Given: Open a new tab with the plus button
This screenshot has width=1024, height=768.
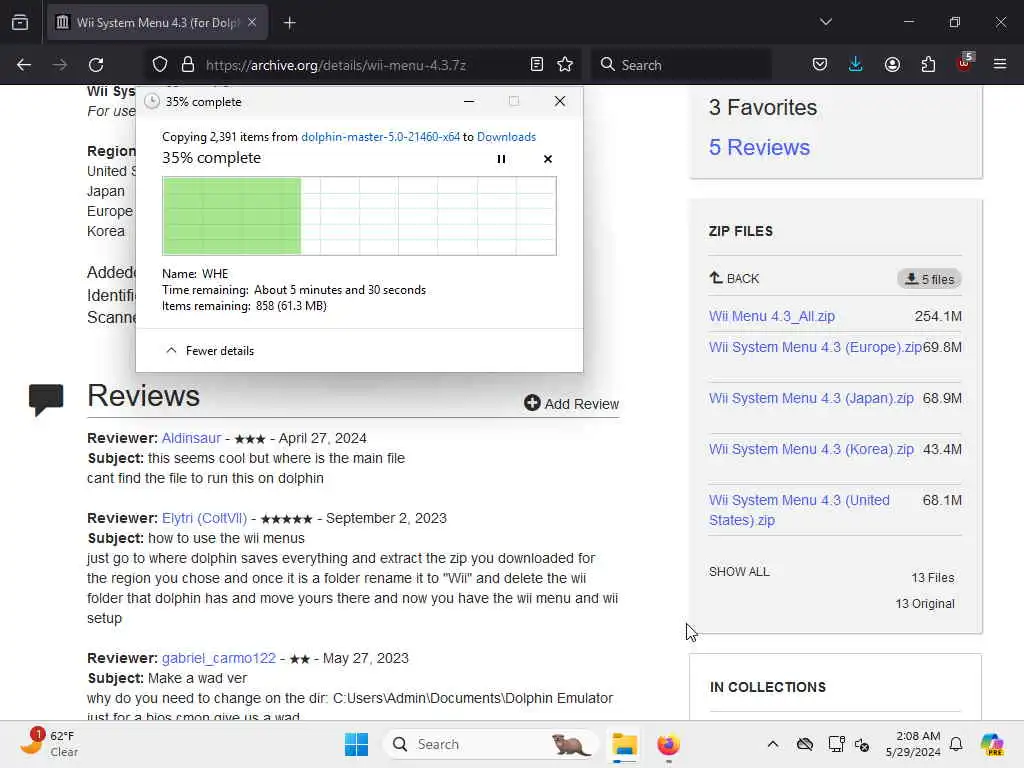Looking at the screenshot, I should 290,23.
